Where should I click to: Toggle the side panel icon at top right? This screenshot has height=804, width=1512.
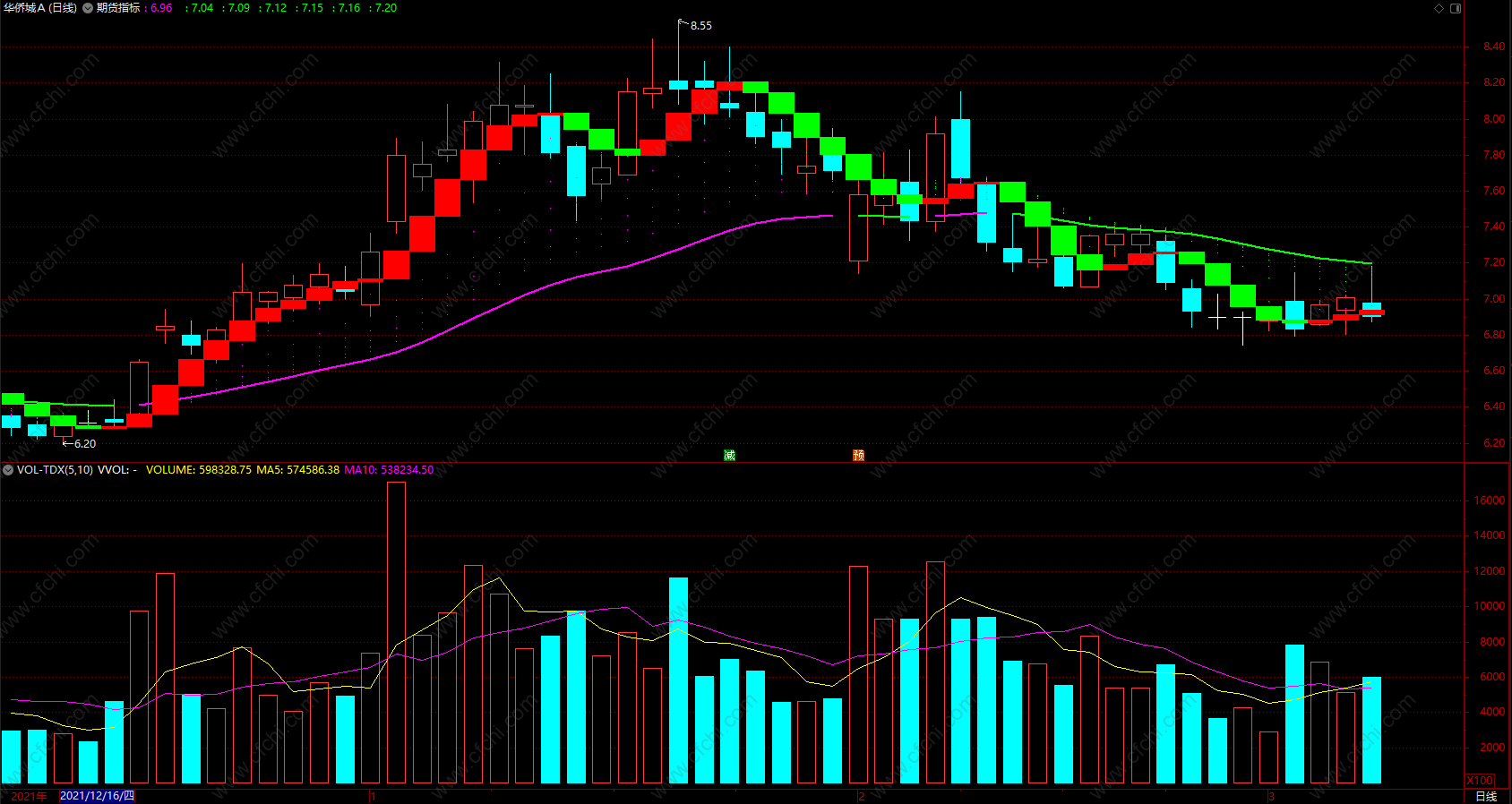click(x=1456, y=8)
